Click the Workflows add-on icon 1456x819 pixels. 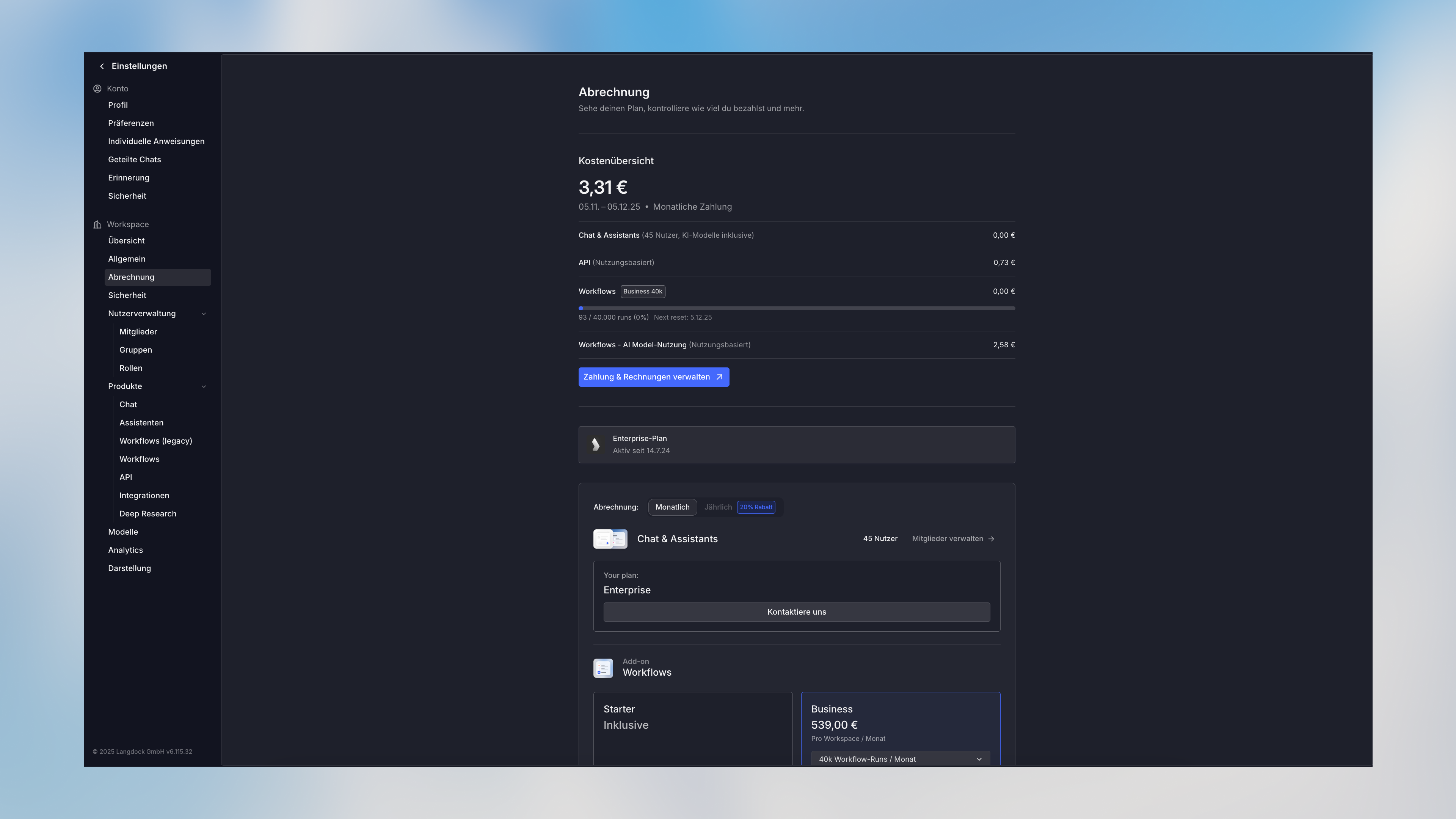pyautogui.click(x=602, y=668)
